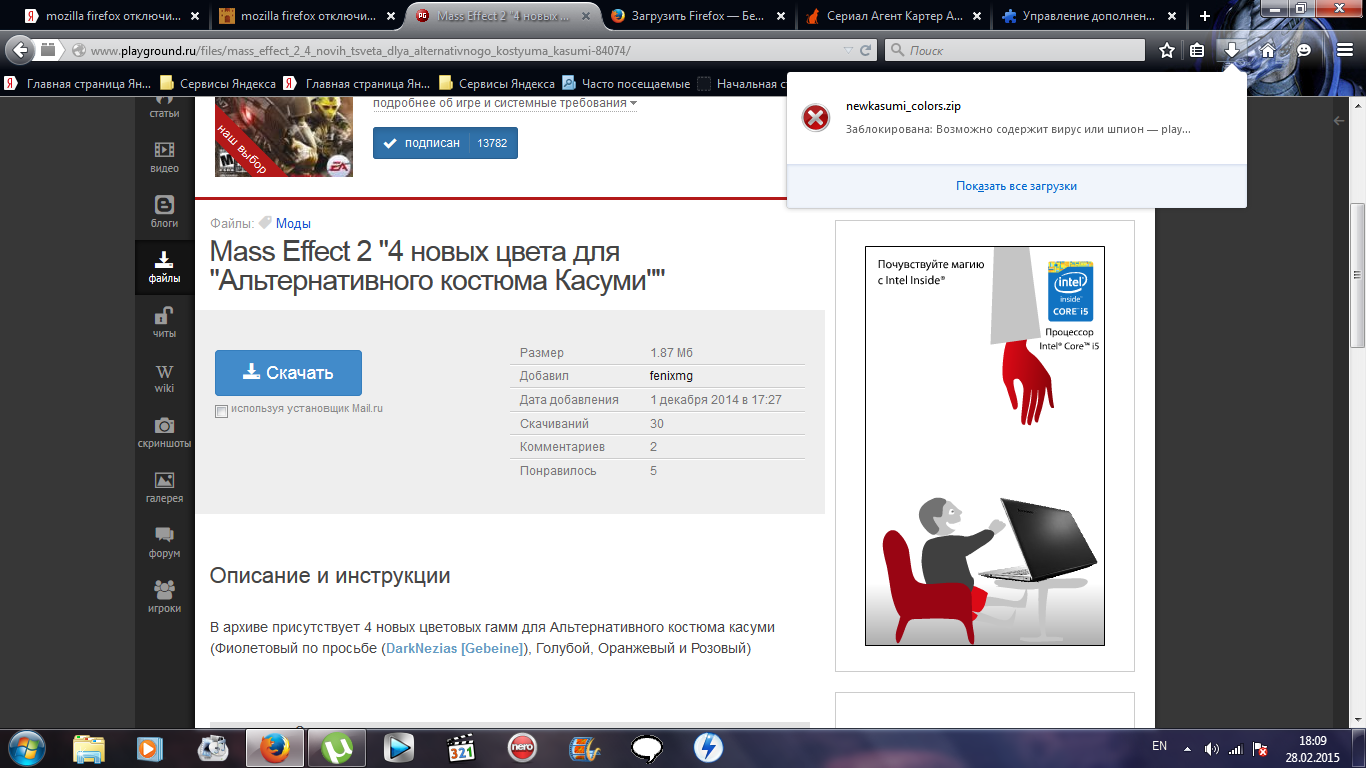Click the Показать все загрузки link
1368x768 pixels.
click(1016, 186)
